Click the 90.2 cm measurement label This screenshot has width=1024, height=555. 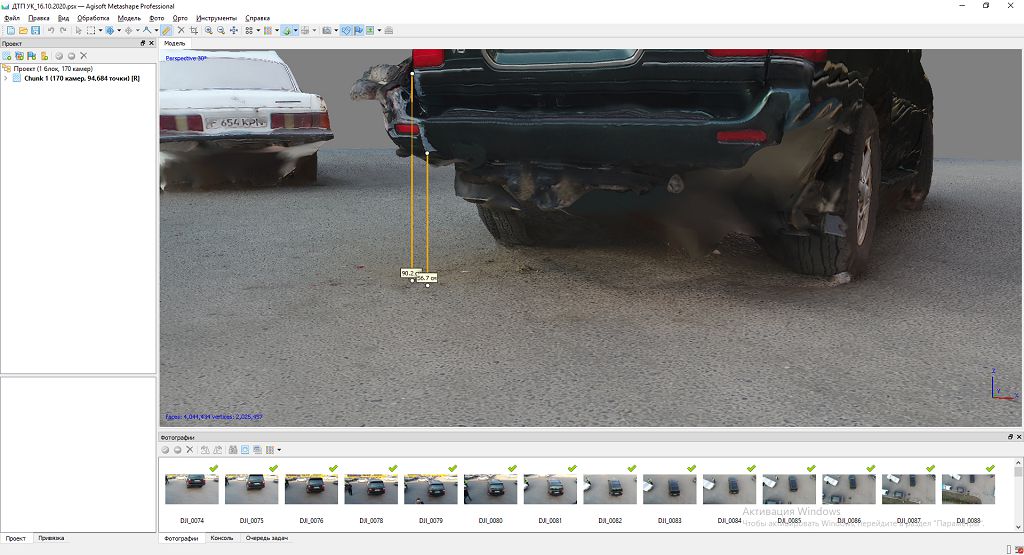[407, 273]
